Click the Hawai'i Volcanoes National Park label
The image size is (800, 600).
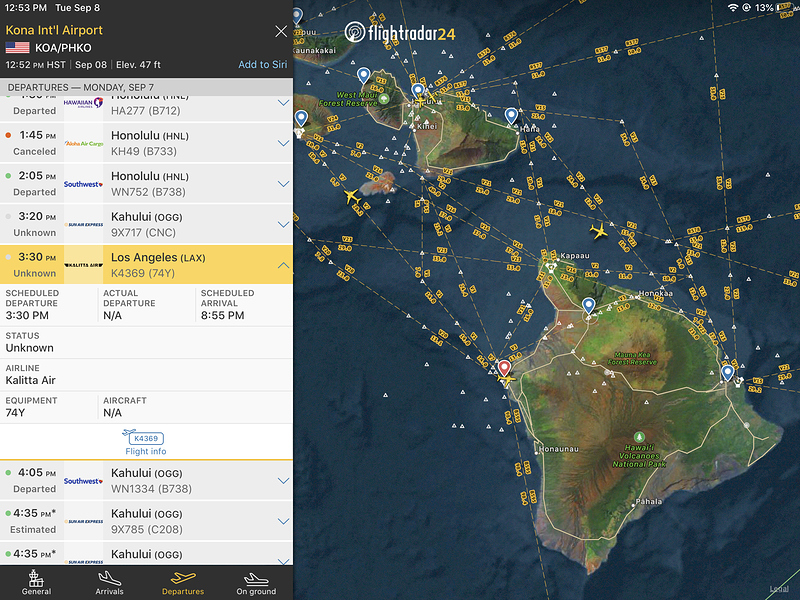click(639, 456)
